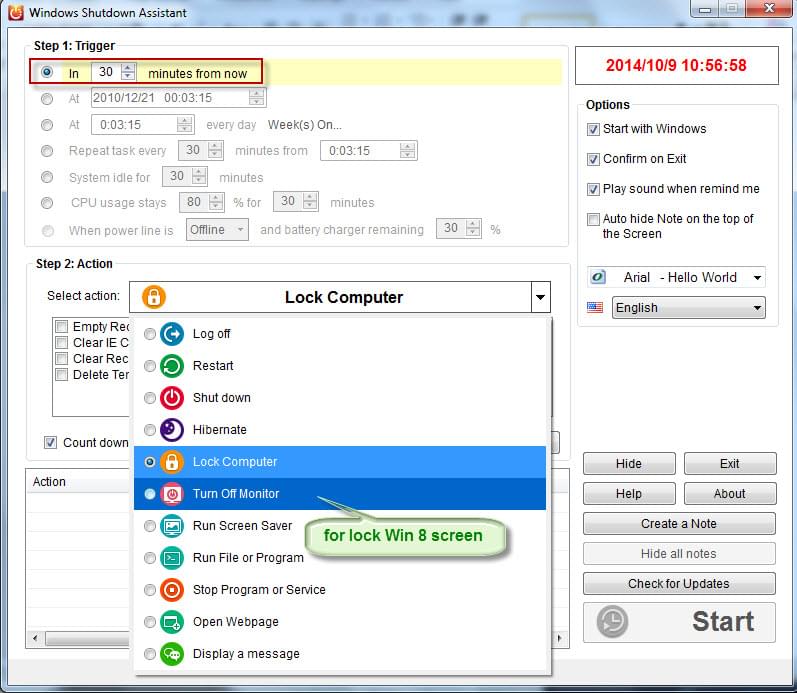Open the English language dropdown
This screenshot has width=797, height=693.
689,308
